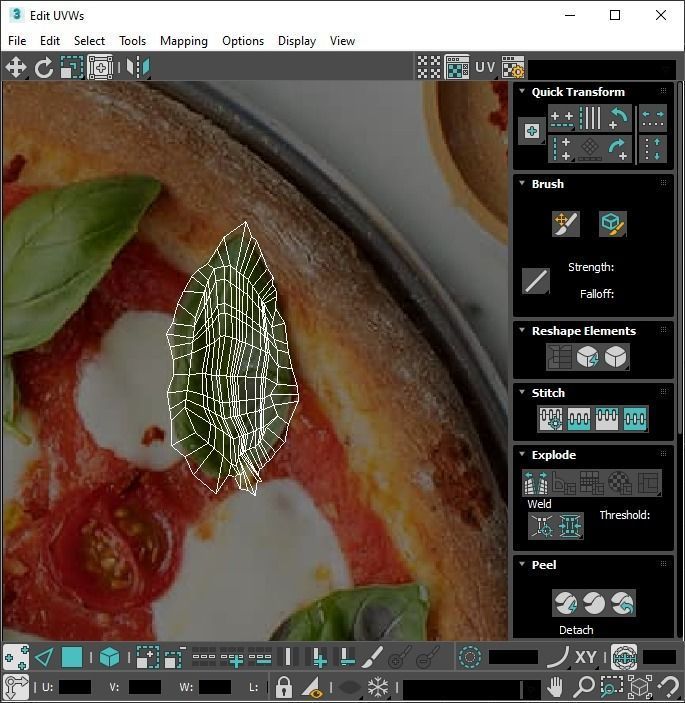Toggle Absolute/Relative typein arrows icon
Viewport: 685px width, 703px height.
16,686
